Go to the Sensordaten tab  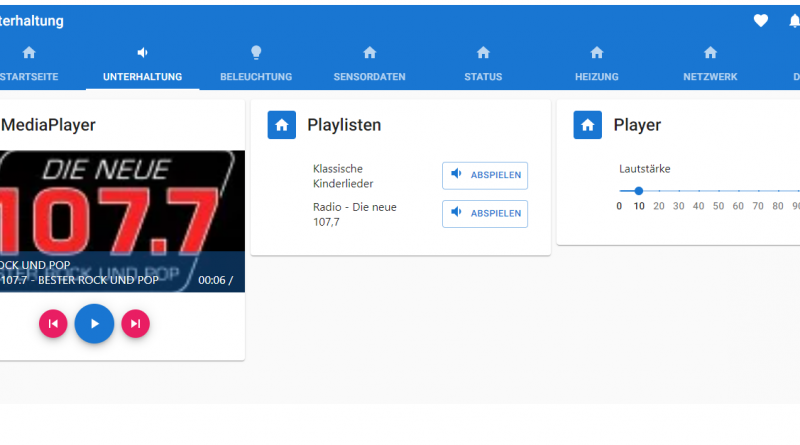pyautogui.click(x=369, y=64)
